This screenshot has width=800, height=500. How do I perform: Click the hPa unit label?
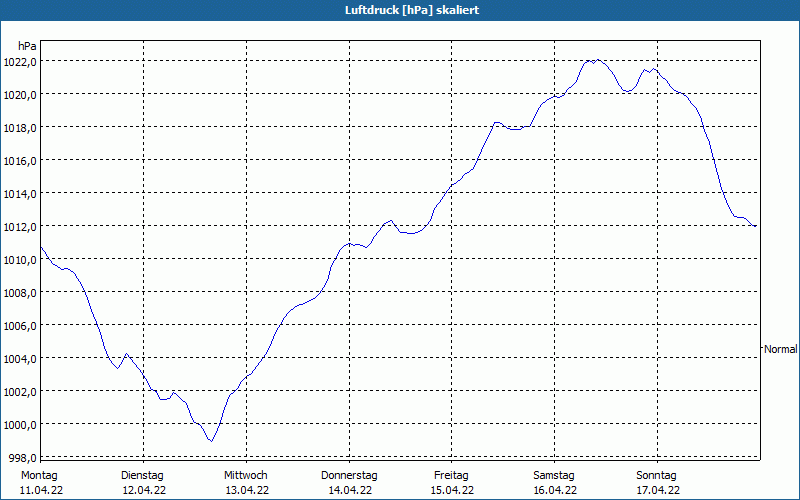27,46
